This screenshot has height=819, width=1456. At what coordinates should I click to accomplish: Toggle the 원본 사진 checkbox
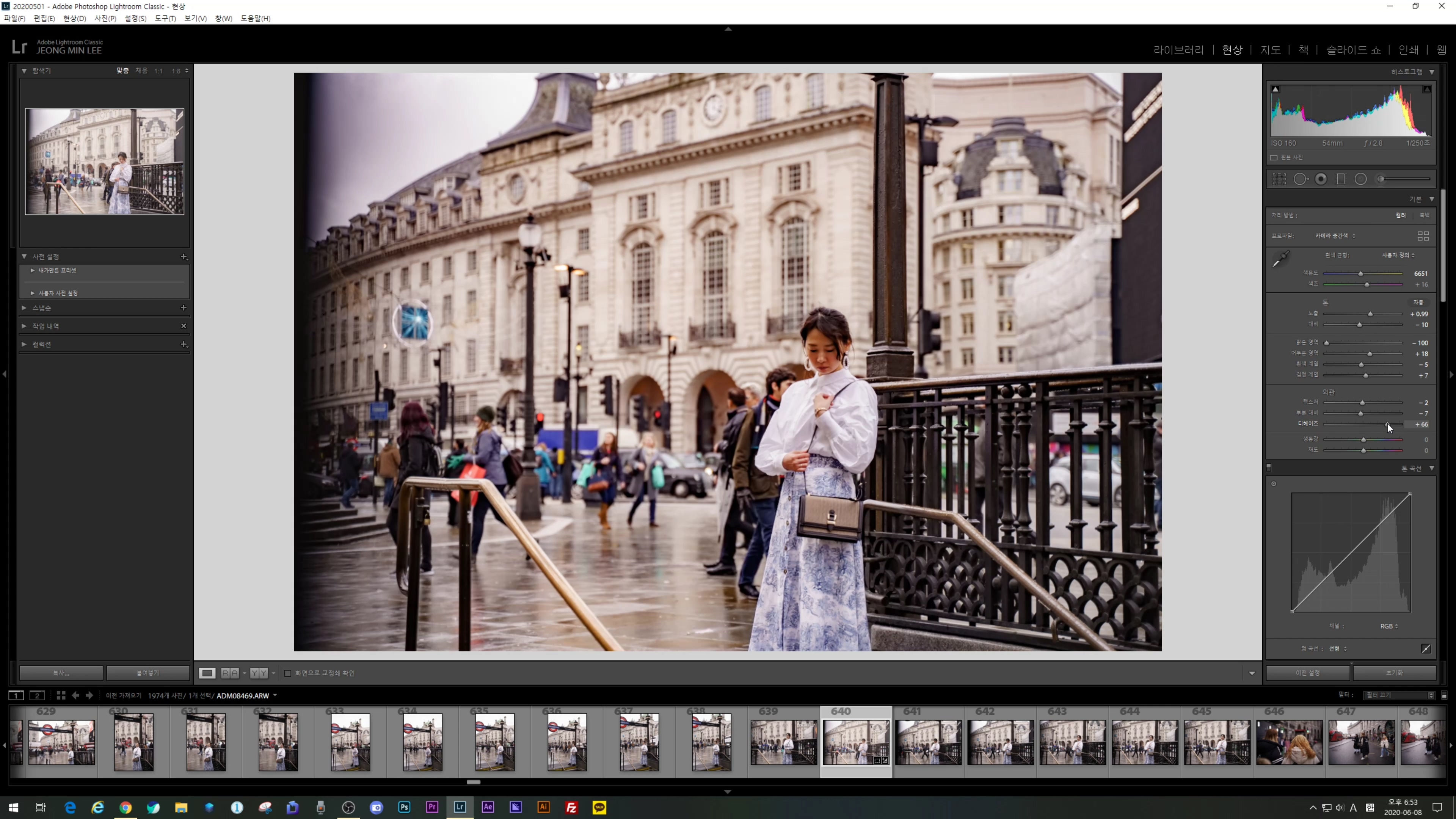coord(1274,158)
